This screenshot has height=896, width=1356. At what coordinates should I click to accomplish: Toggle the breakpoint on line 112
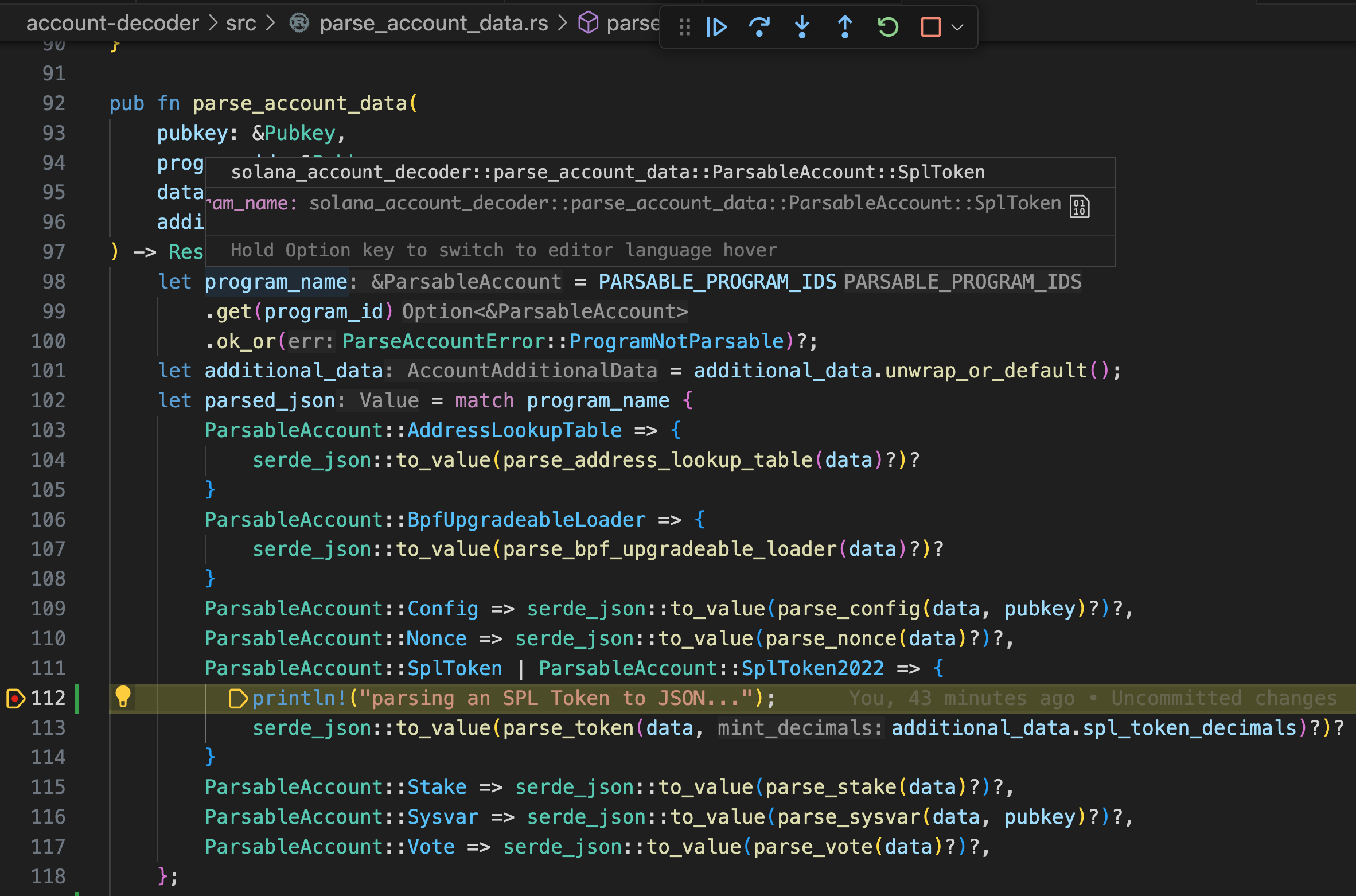(x=15, y=698)
